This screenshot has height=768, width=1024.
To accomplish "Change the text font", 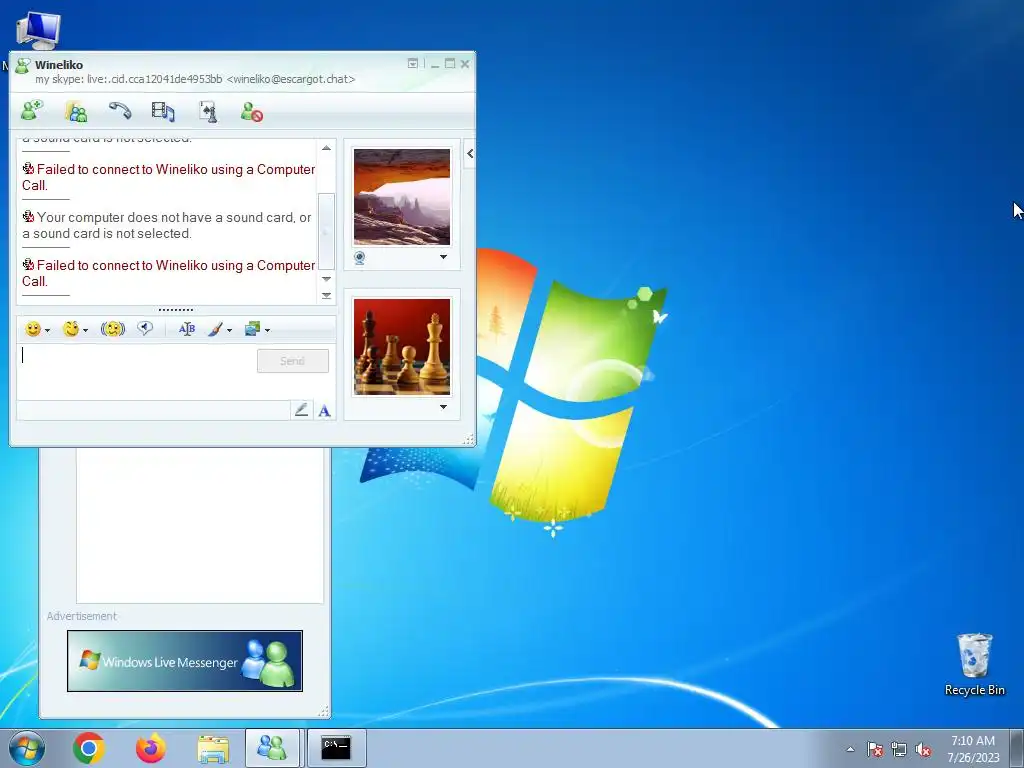I will pos(187,329).
